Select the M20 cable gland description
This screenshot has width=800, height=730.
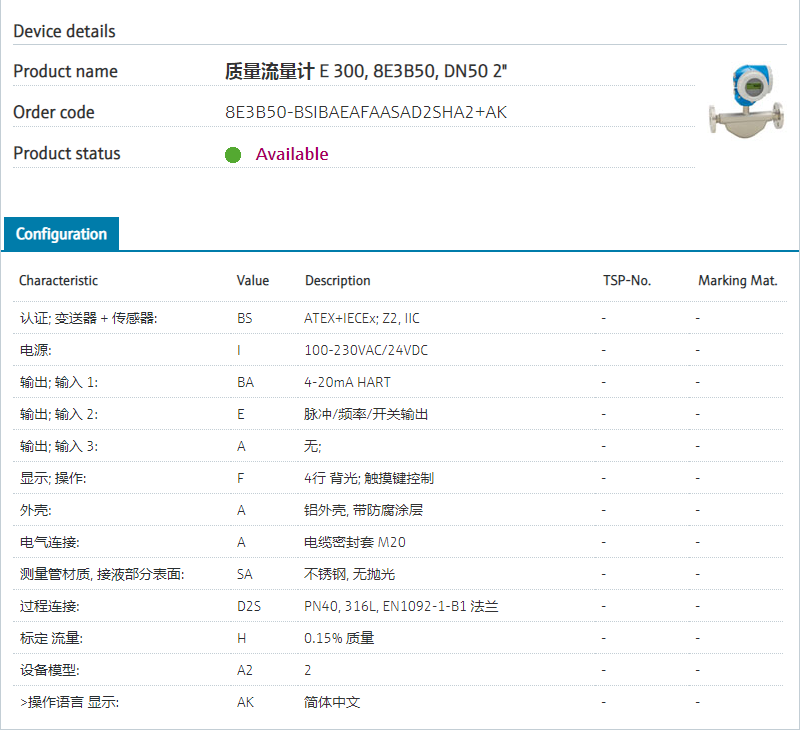tap(354, 543)
